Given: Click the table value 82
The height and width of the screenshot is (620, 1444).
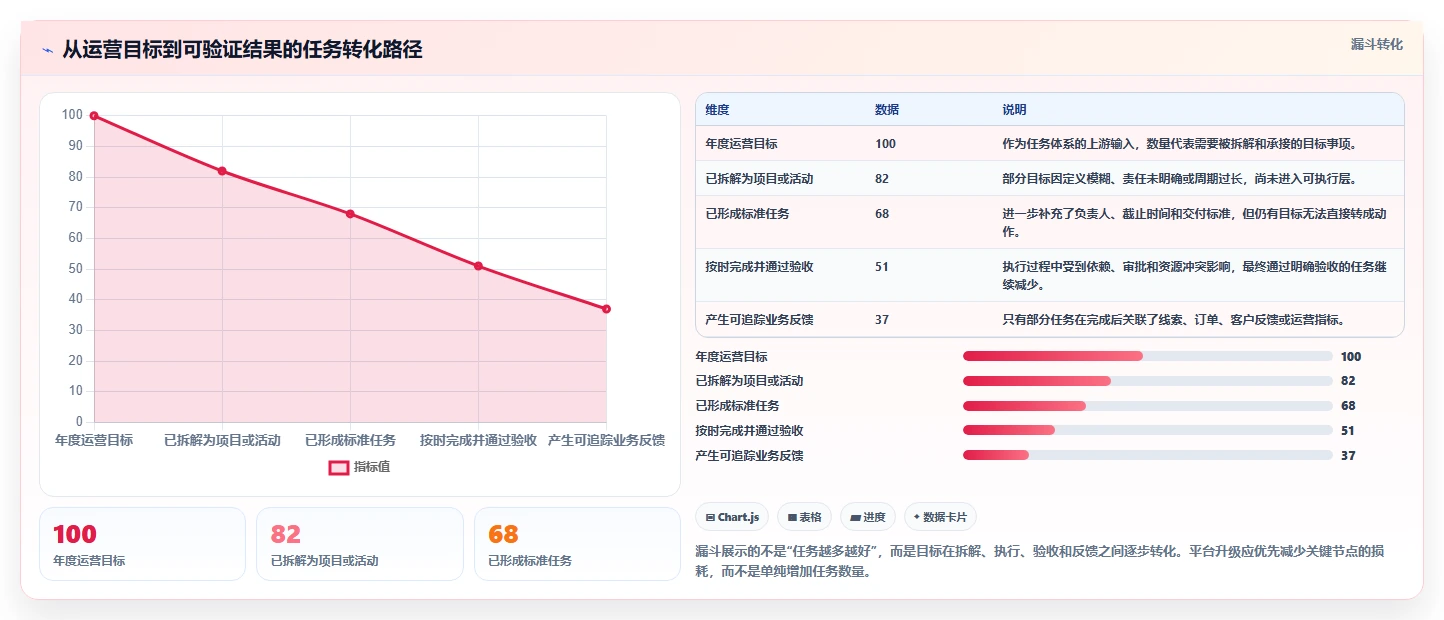Looking at the screenshot, I should 882,179.
